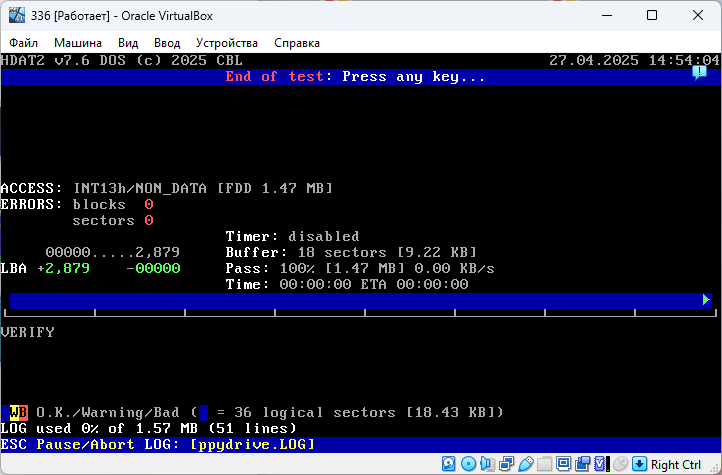Click the Right Ctrl host key label

click(676, 464)
